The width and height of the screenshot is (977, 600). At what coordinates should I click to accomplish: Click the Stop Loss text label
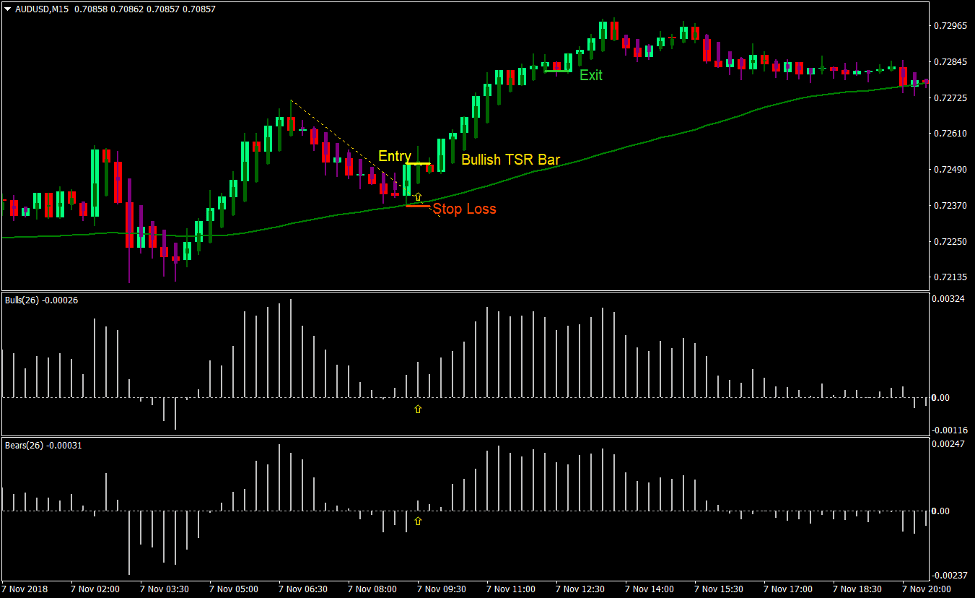pos(464,209)
